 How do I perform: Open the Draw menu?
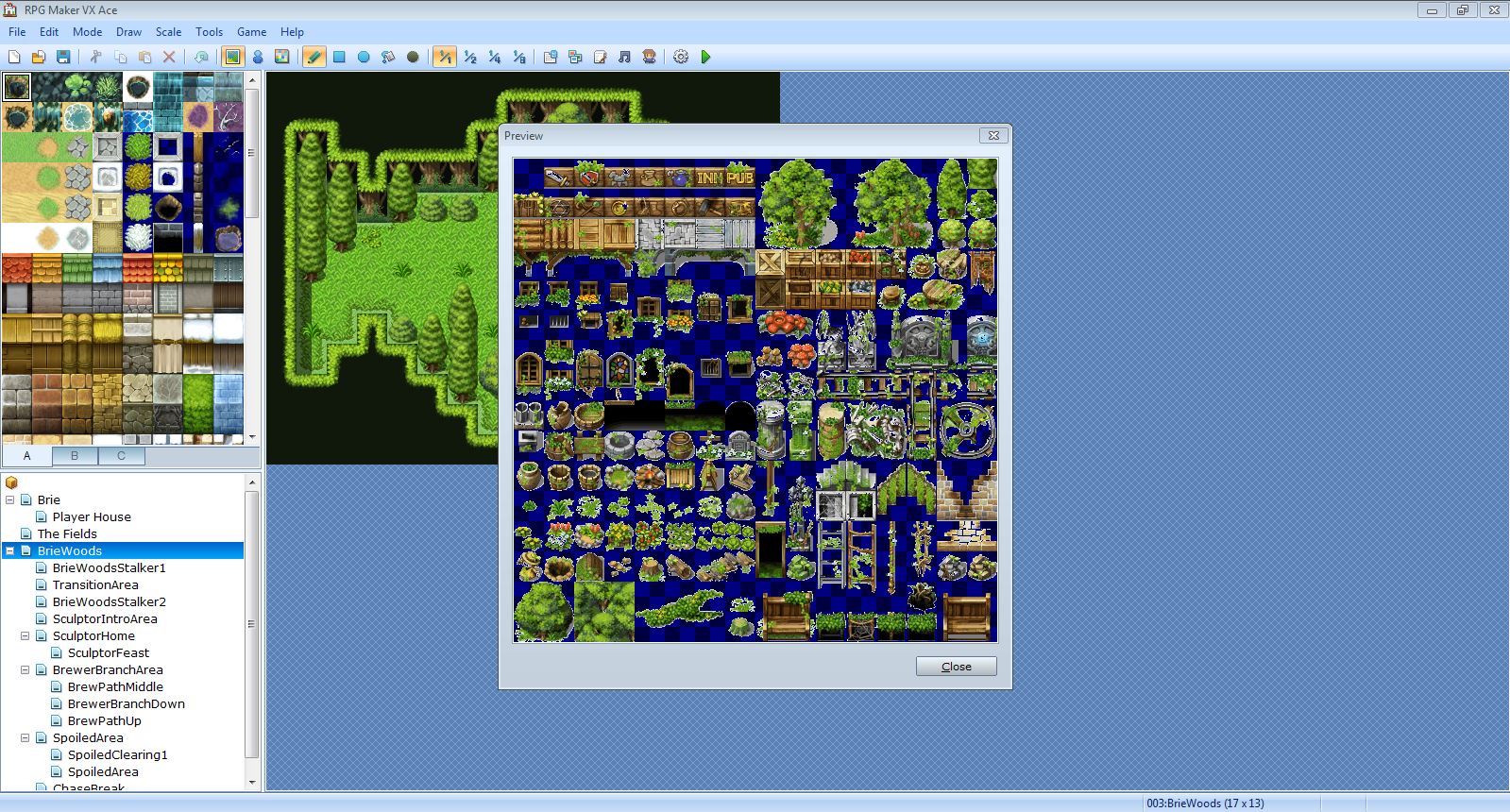128,31
